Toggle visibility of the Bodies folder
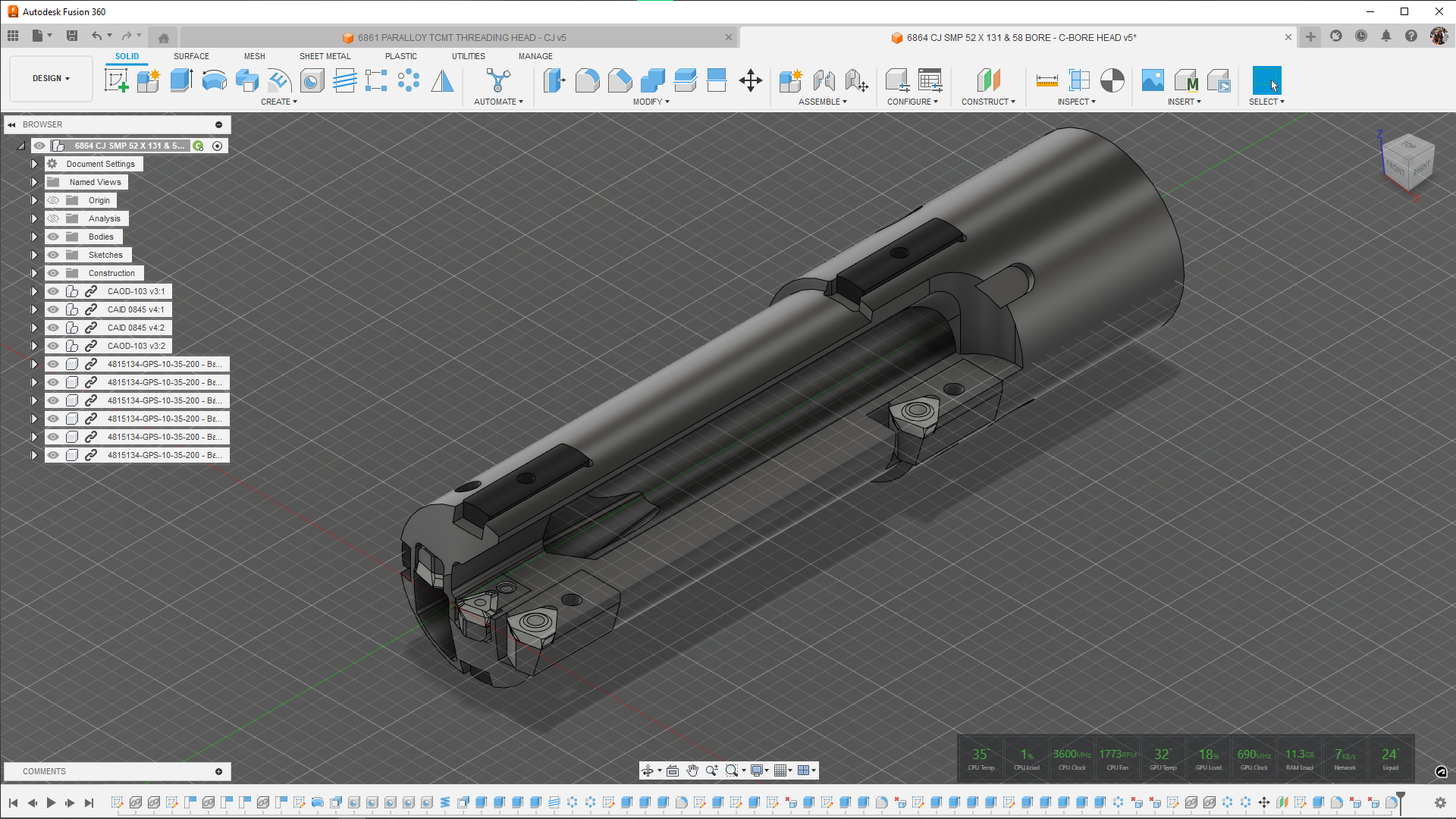This screenshot has height=819, width=1456. pyautogui.click(x=53, y=237)
